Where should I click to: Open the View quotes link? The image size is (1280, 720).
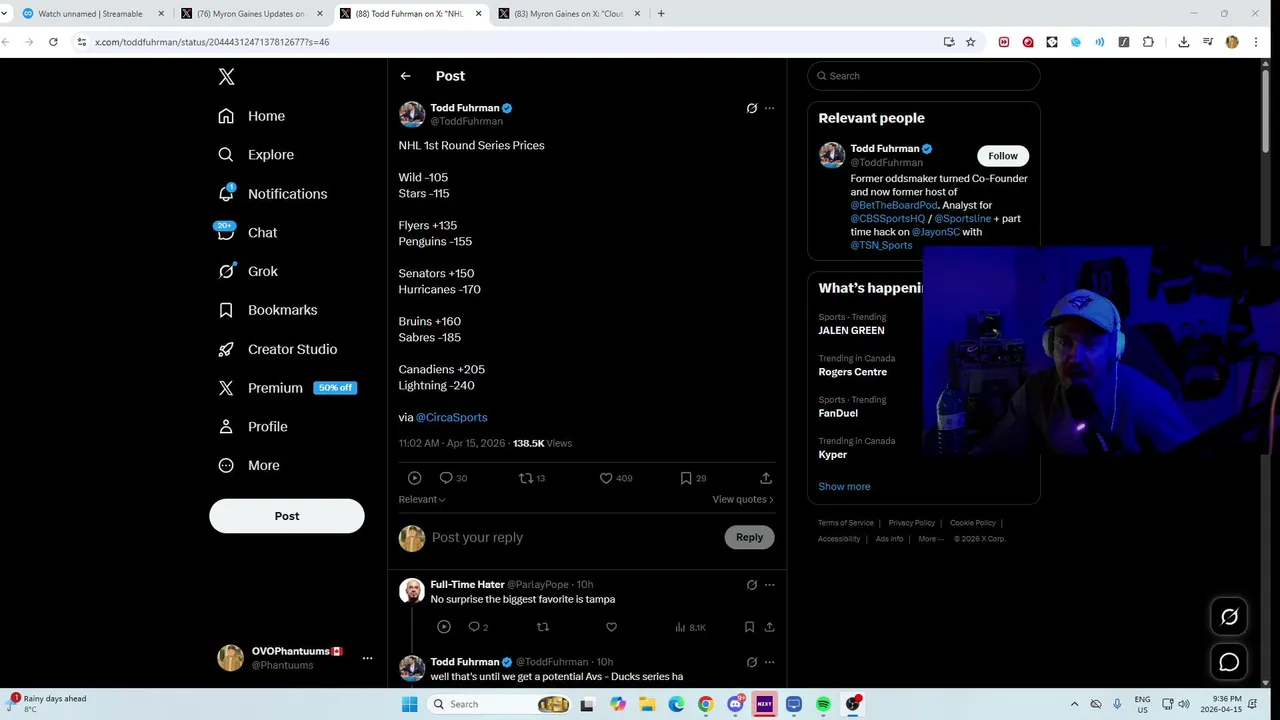pyautogui.click(x=743, y=499)
